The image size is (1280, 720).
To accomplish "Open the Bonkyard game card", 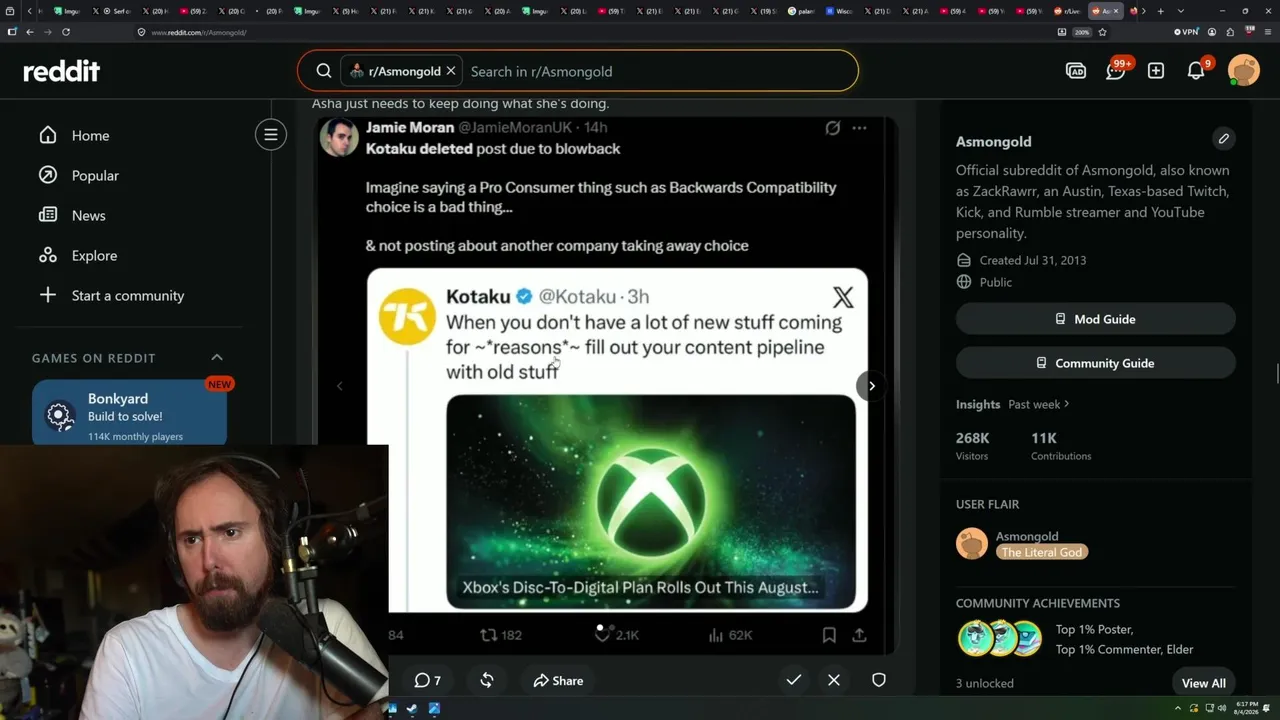I will coord(129,412).
